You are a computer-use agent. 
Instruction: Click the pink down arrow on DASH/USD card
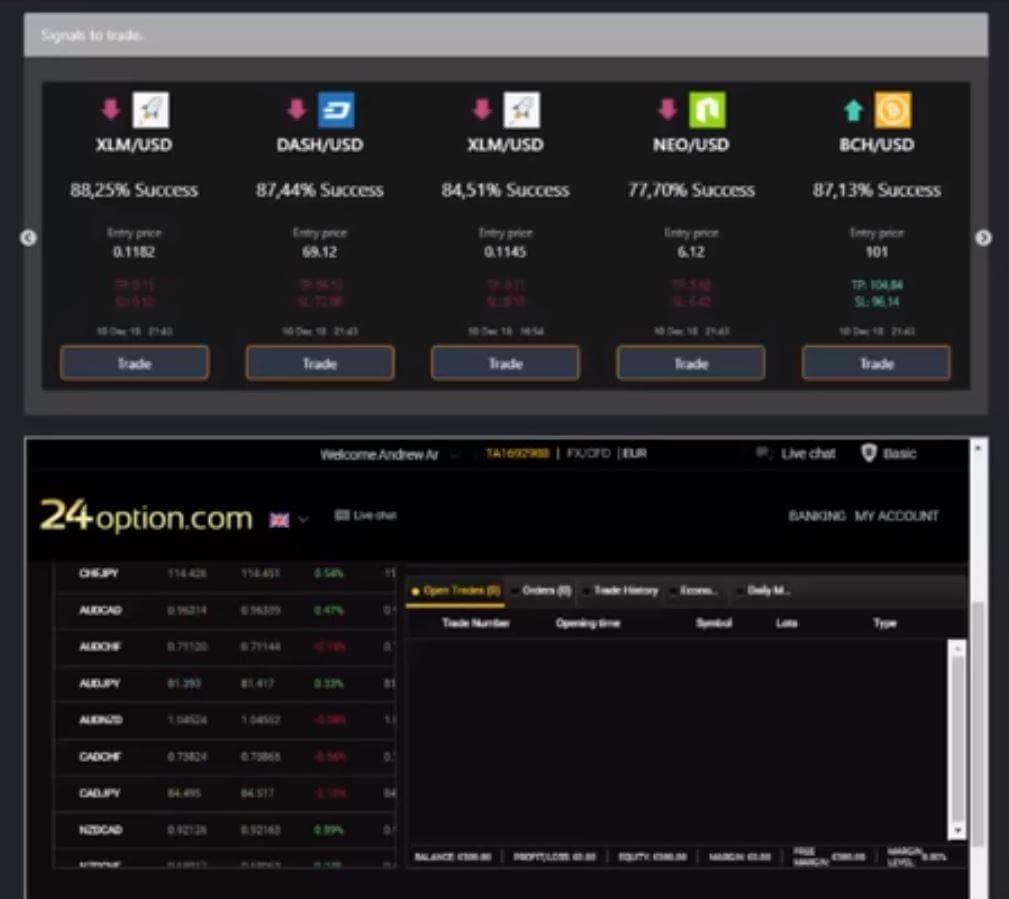coord(297,109)
